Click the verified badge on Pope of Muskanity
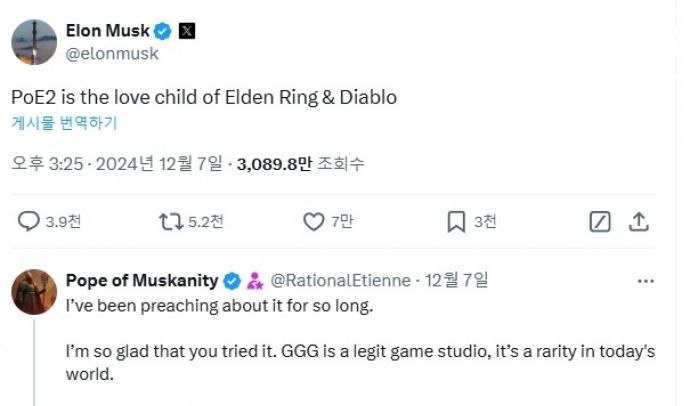 [232, 280]
